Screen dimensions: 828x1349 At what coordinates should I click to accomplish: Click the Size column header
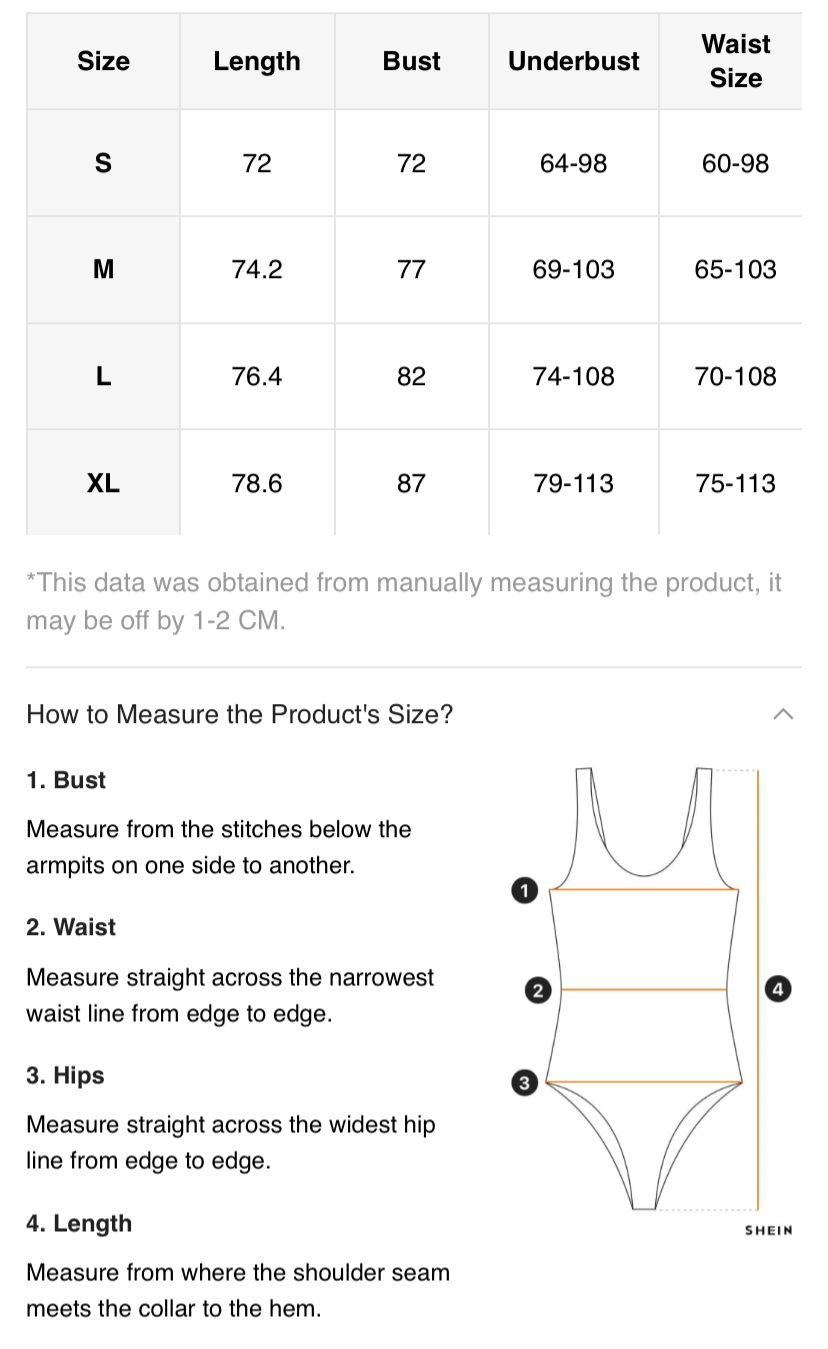pos(103,61)
